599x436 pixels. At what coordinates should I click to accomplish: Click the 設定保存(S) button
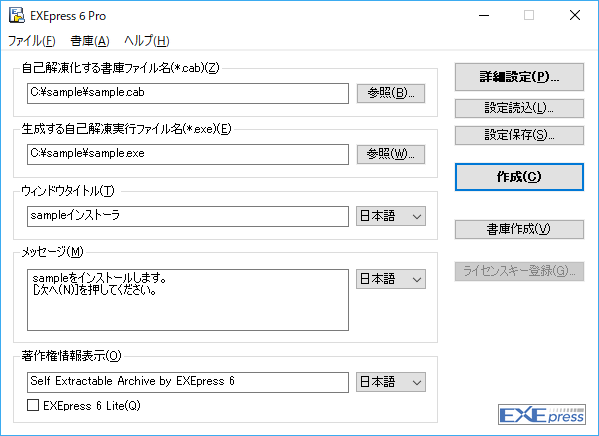(x=519, y=135)
